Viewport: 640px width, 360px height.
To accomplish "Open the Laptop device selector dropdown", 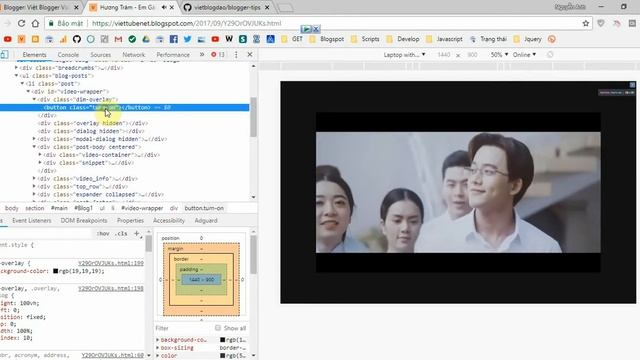I will 404,55.
